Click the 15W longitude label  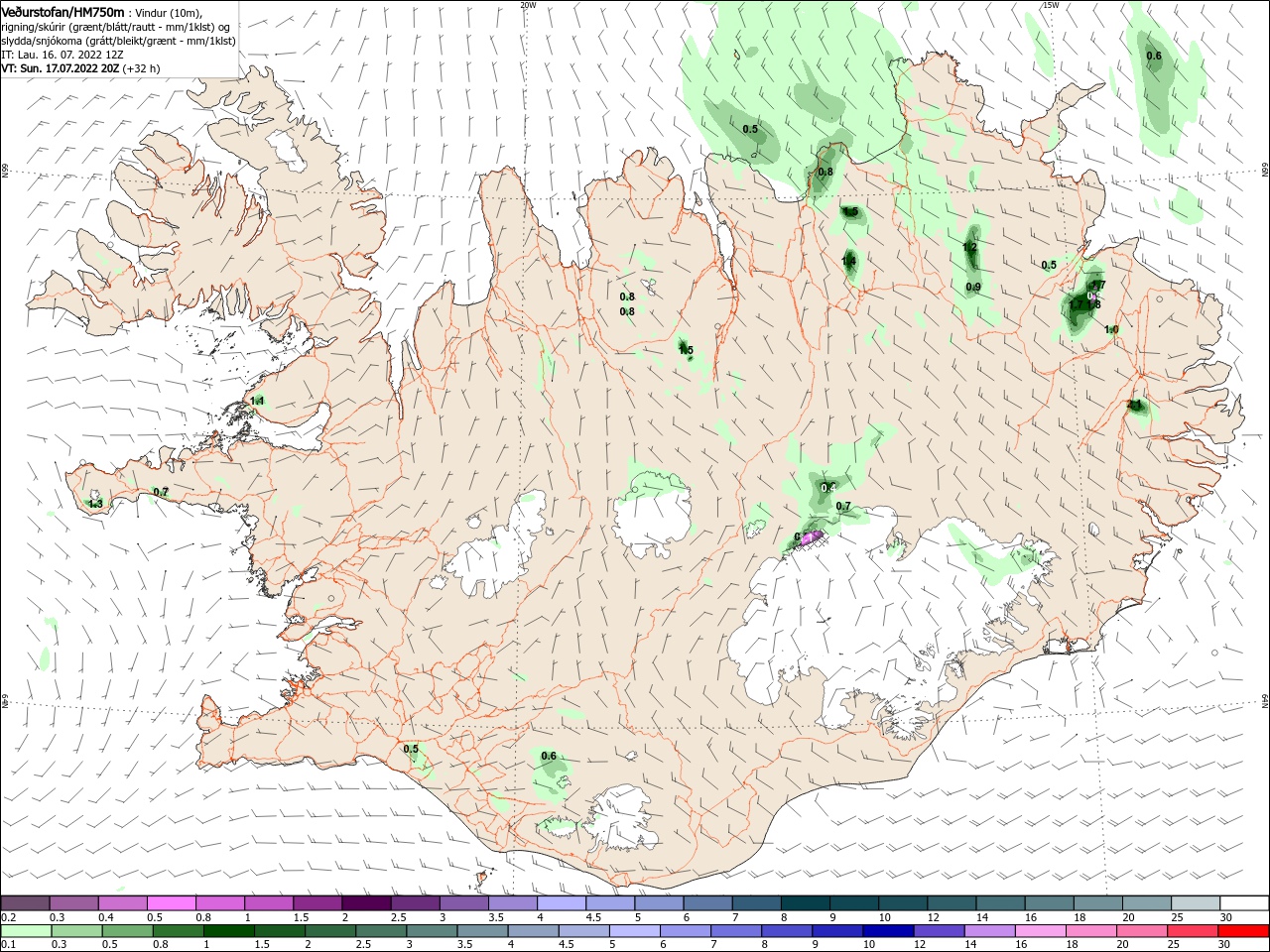1051,5
